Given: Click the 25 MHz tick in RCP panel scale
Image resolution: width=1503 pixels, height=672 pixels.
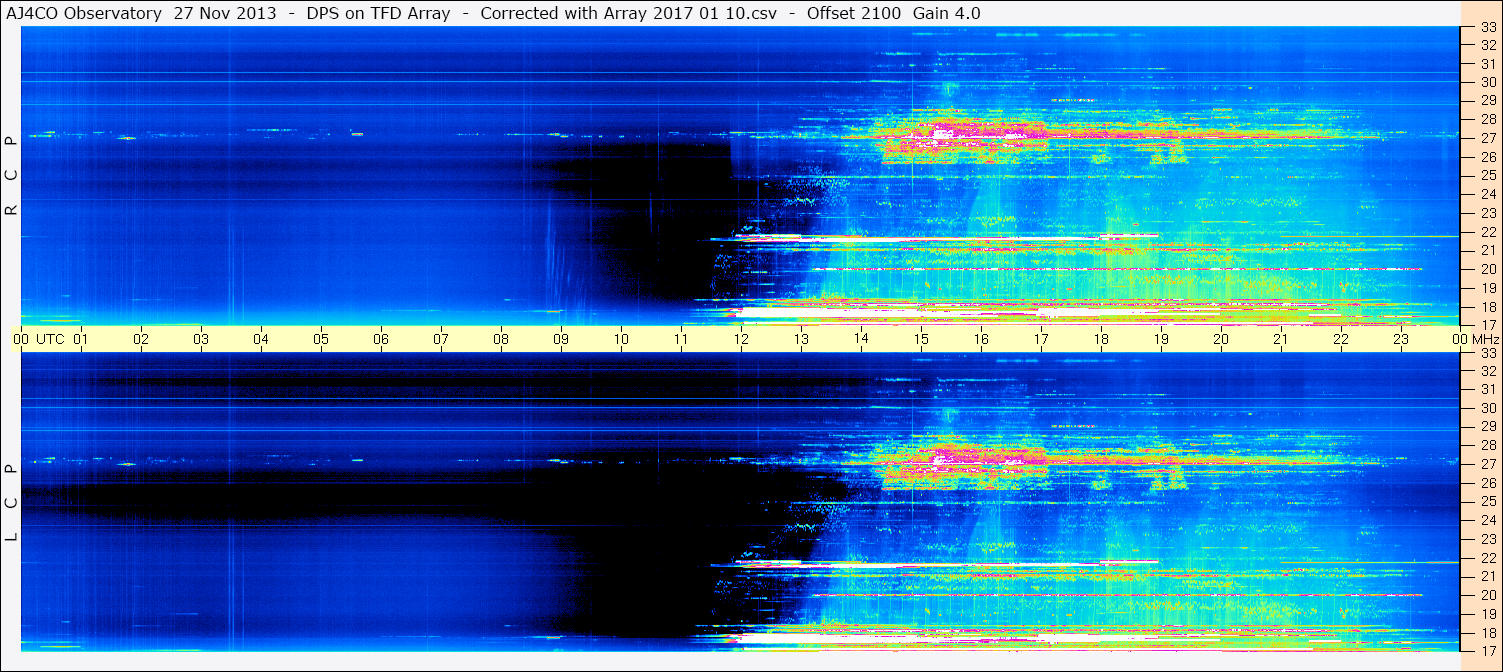Looking at the screenshot, I should coord(1487,176).
